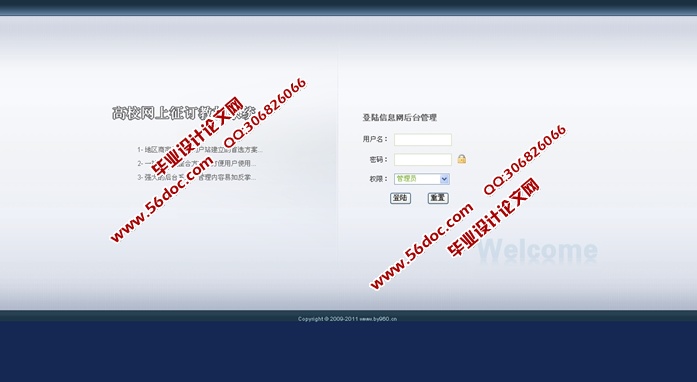Screen dimensions: 697x382
Task: Click the 登陆信息网后台管理 heading text
Action: pos(400,117)
